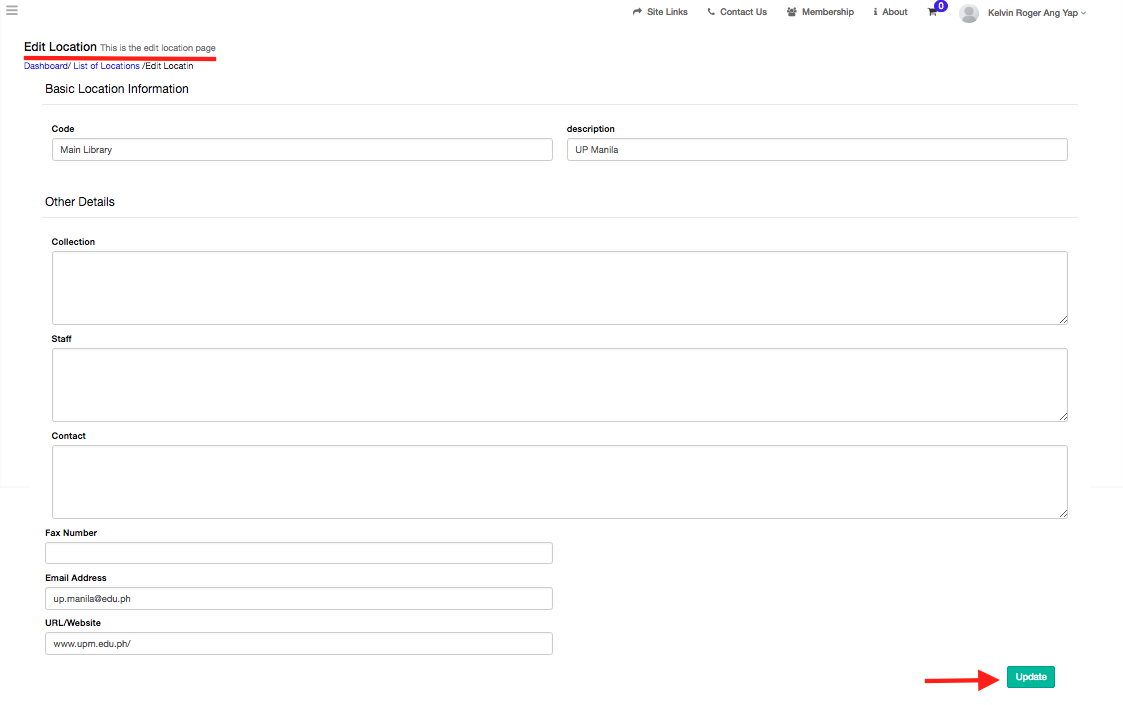Viewport: 1123px width, 705px height.
Task: Click inside the Contact text area
Action: click(x=559, y=482)
